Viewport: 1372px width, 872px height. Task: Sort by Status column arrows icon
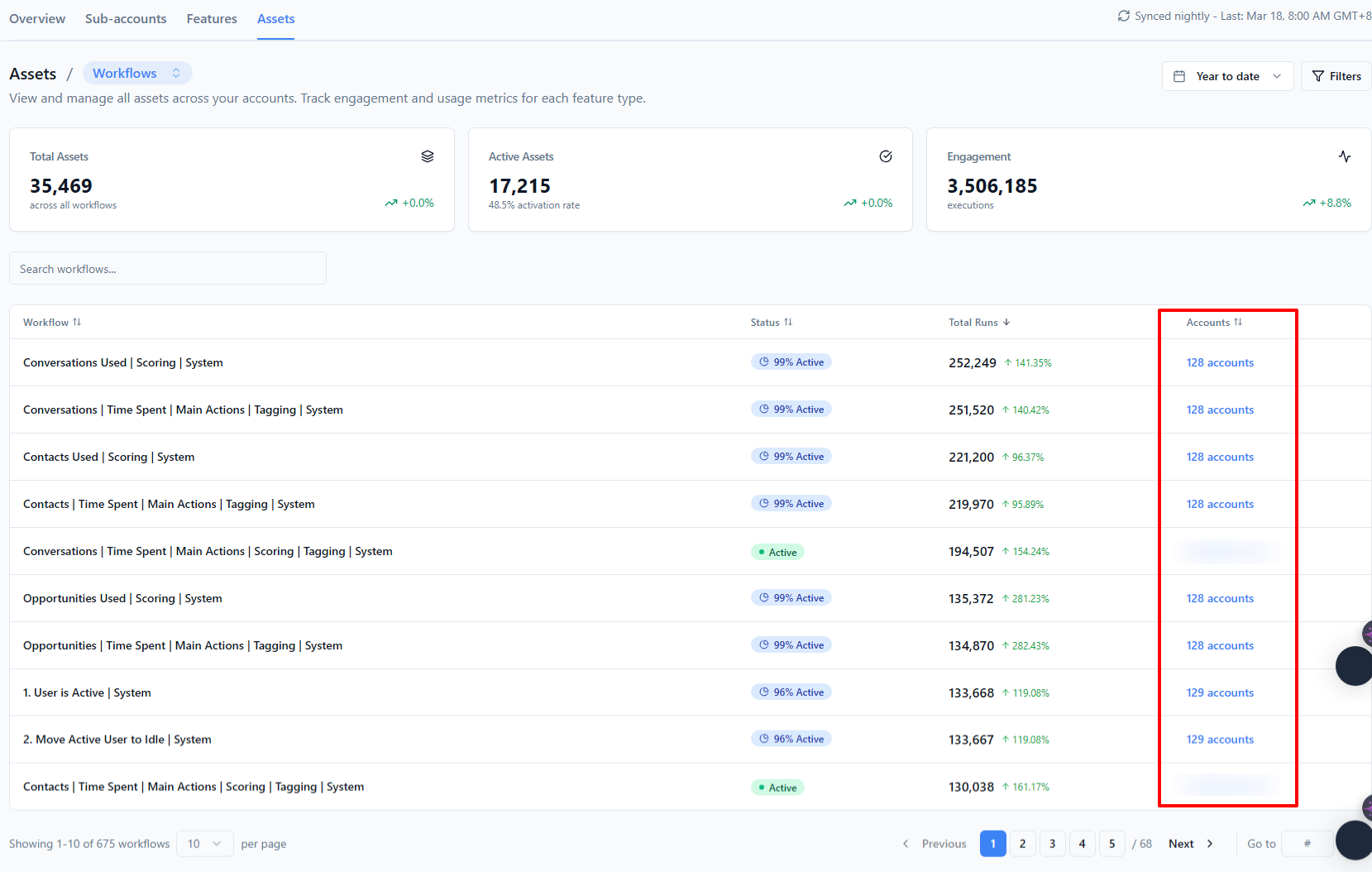pyautogui.click(x=788, y=322)
